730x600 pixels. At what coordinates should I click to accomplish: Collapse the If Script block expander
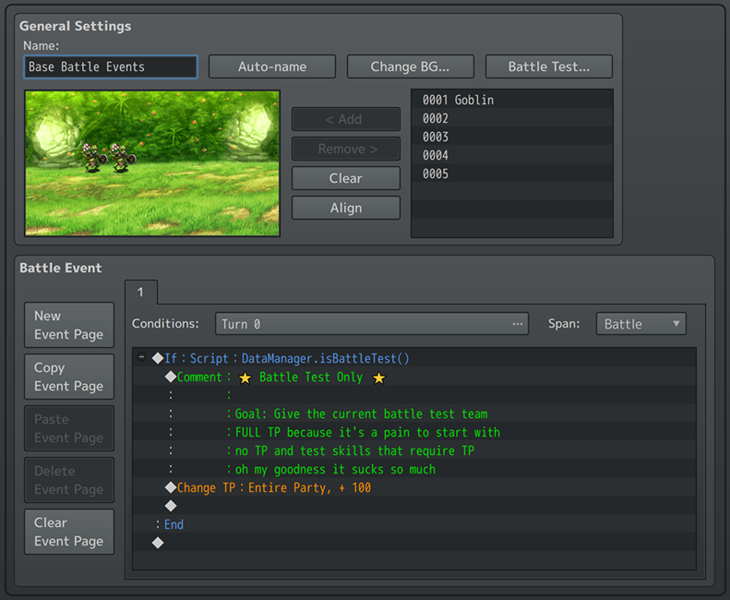[142, 358]
